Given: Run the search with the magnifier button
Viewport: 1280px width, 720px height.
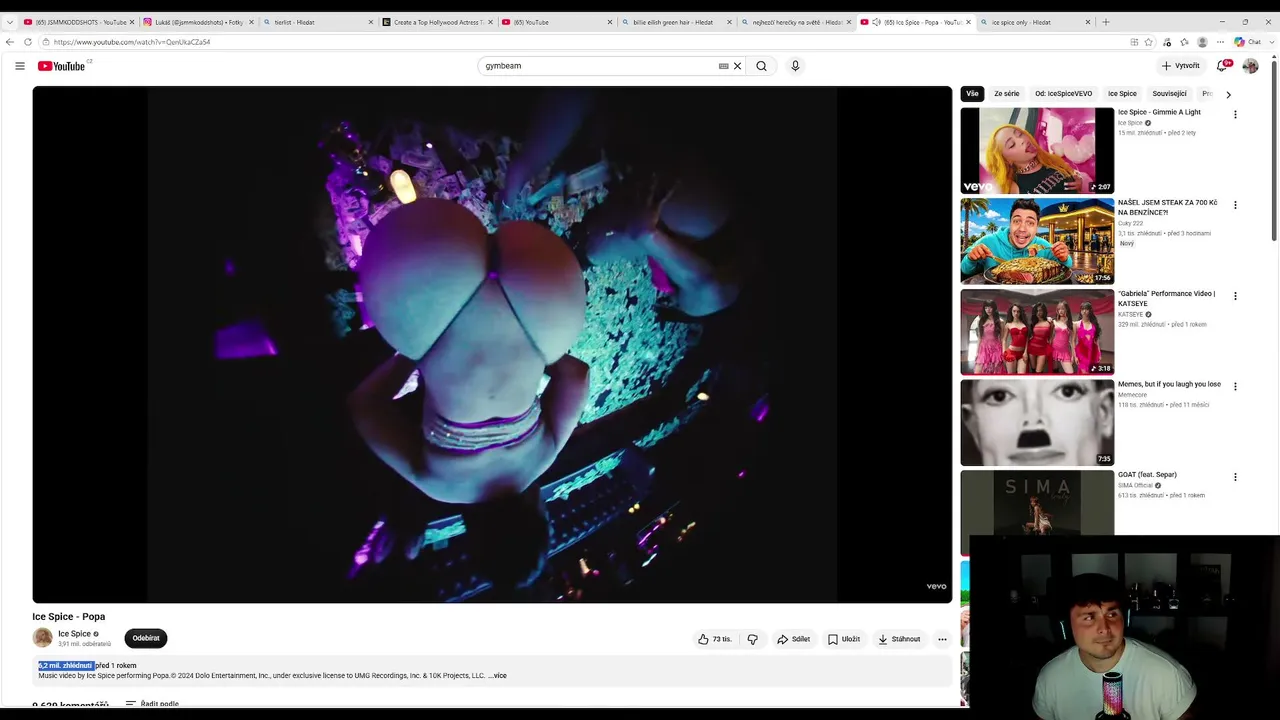Looking at the screenshot, I should [x=761, y=66].
